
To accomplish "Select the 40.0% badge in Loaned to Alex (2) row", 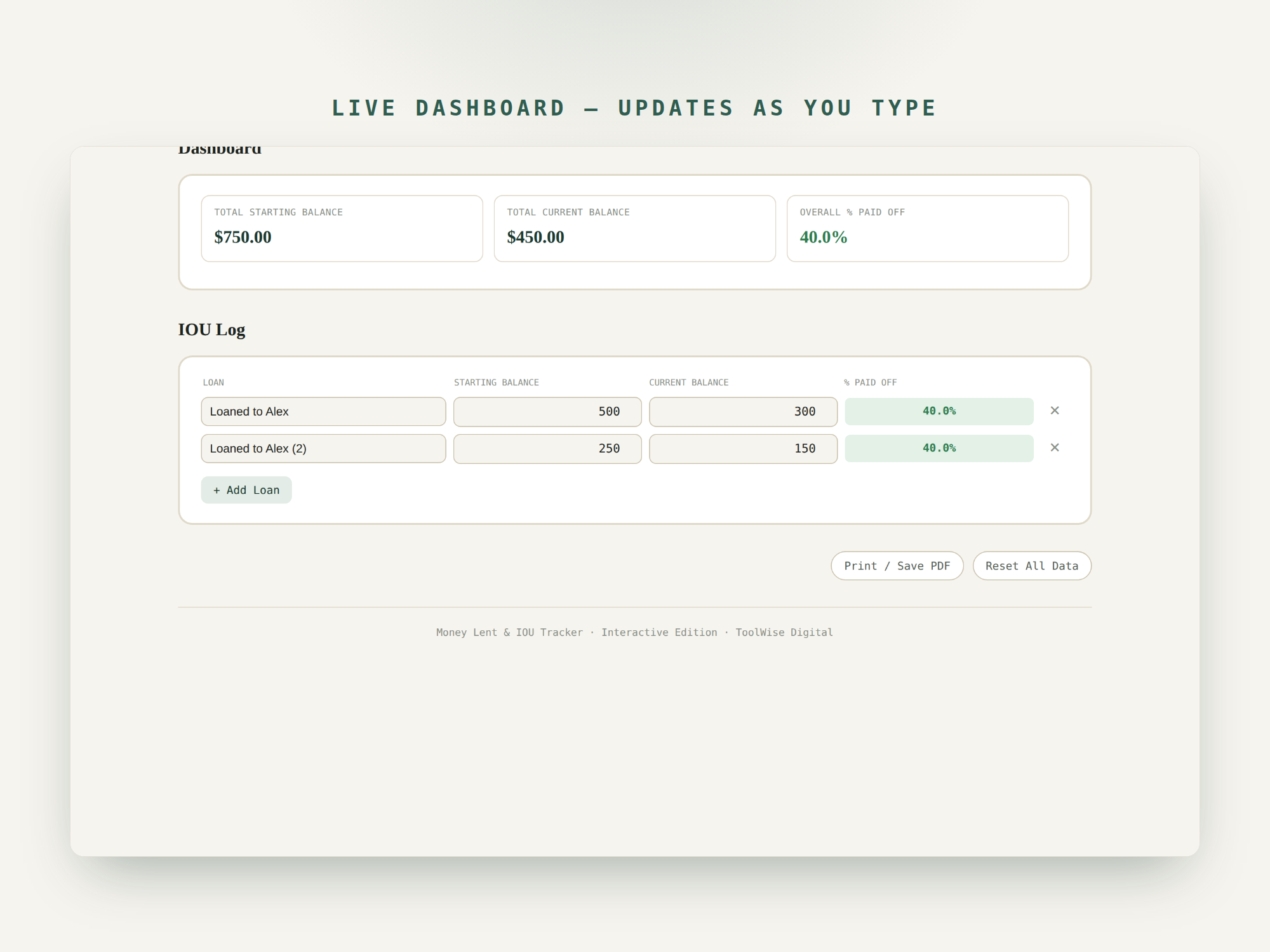I will (939, 448).
